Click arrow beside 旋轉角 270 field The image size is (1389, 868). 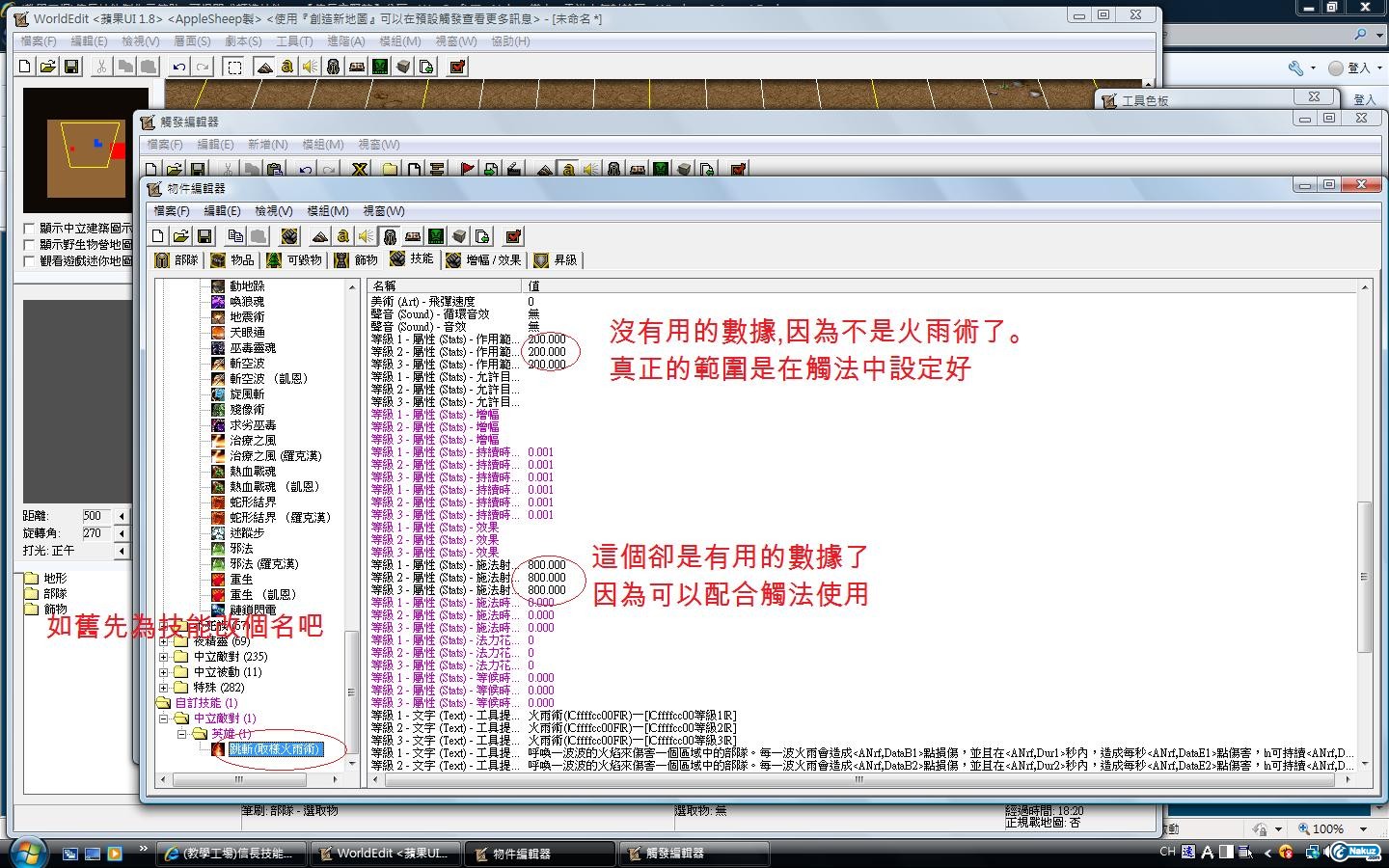(x=122, y=533)
